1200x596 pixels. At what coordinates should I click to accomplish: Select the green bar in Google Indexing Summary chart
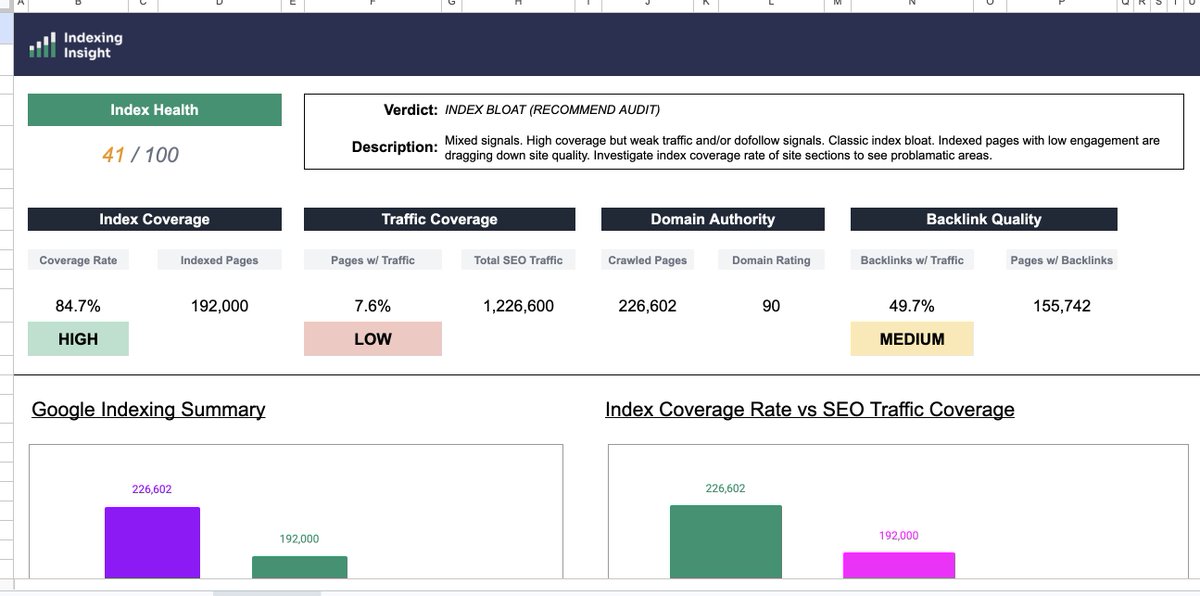coord(299,567)
